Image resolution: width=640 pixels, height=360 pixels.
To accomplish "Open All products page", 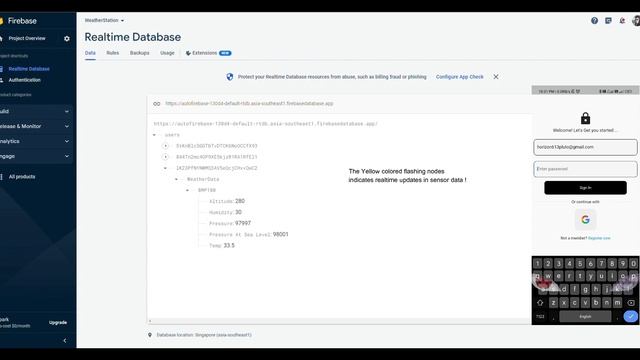I will click(22, 177).
